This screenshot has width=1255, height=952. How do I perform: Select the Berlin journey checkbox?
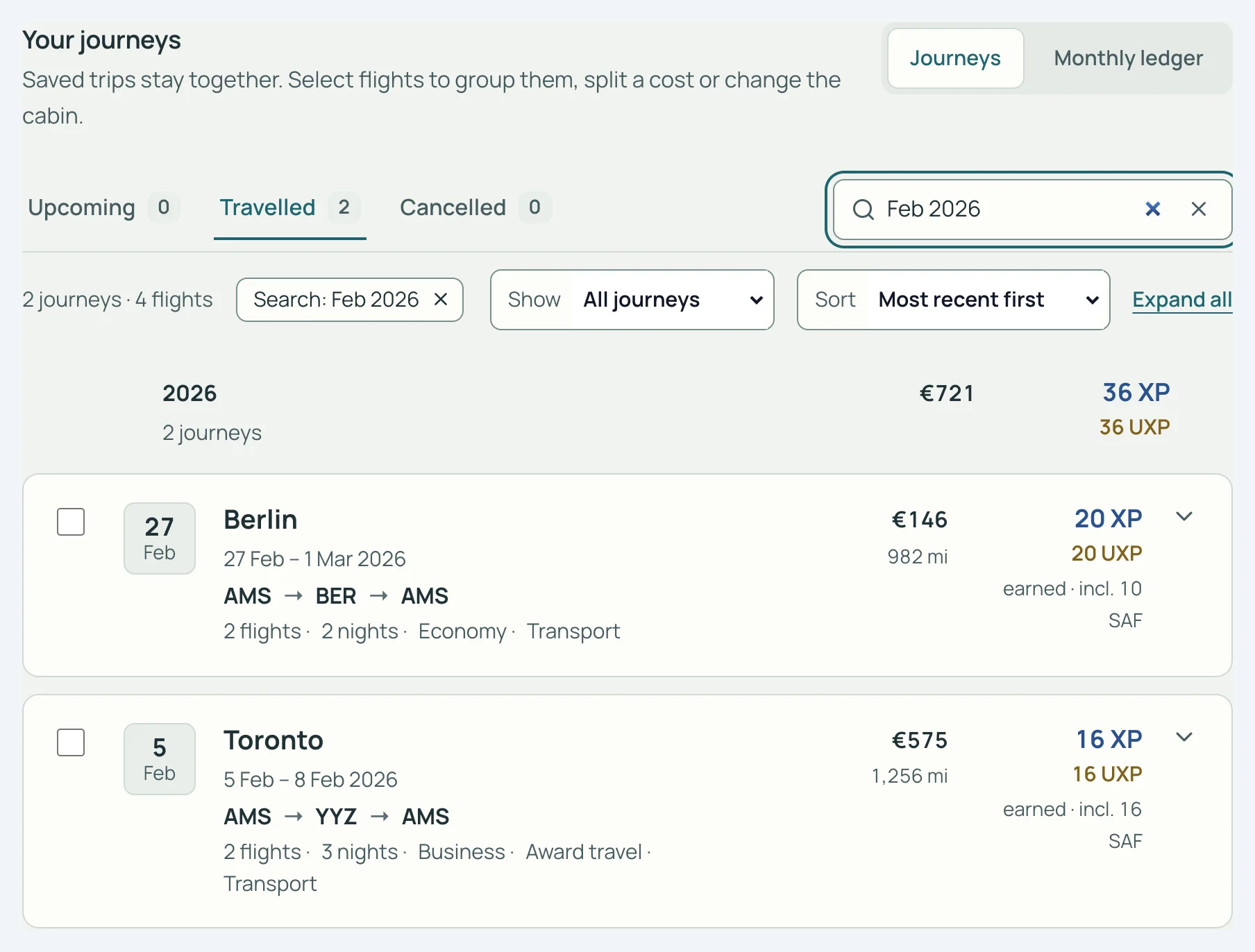pos(71,522)
